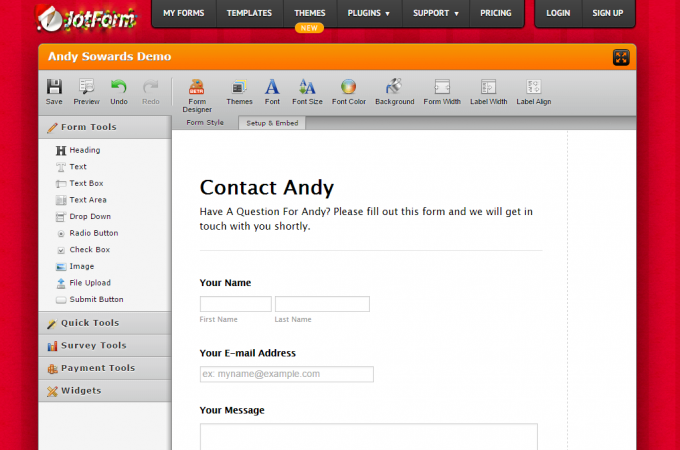The image size is (680, 450).
Task: Add an Image element
Action: 75,266
